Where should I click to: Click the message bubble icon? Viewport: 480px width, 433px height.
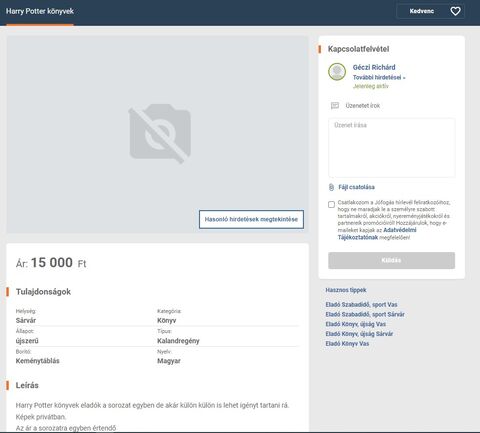click(x=335, y=106)
